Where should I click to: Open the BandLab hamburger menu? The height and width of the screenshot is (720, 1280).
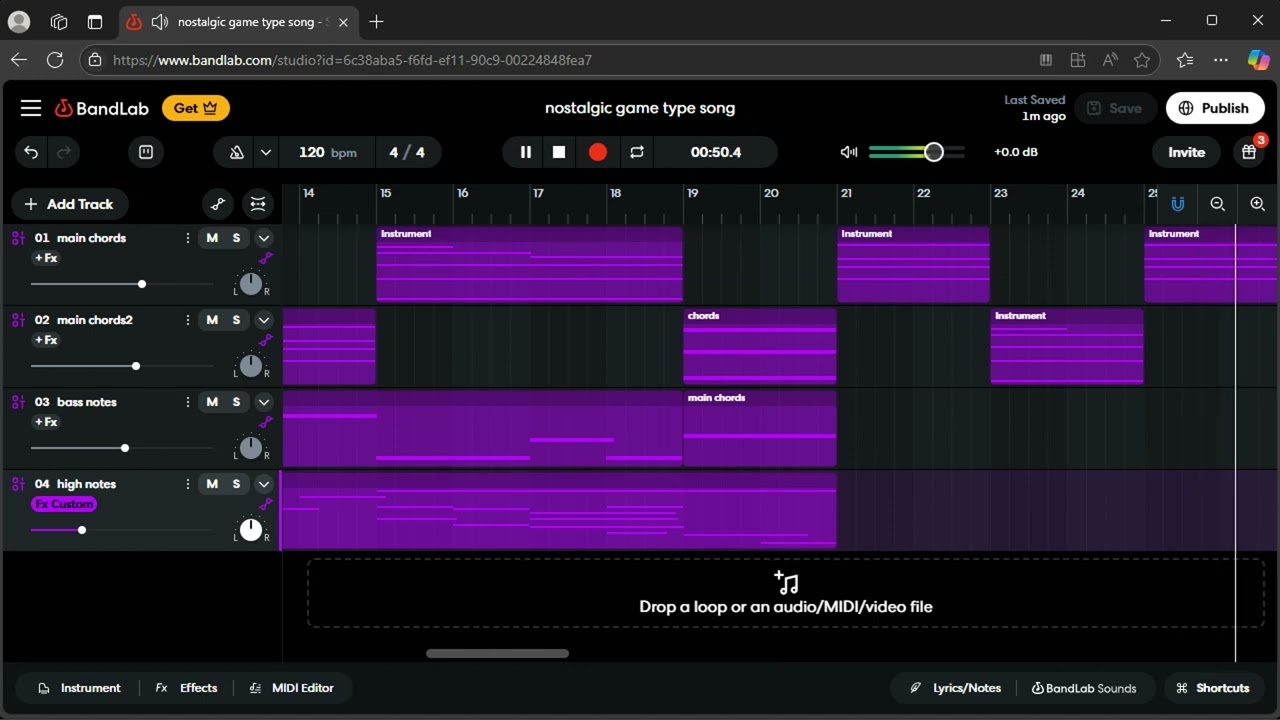click(x=31, y=108)
